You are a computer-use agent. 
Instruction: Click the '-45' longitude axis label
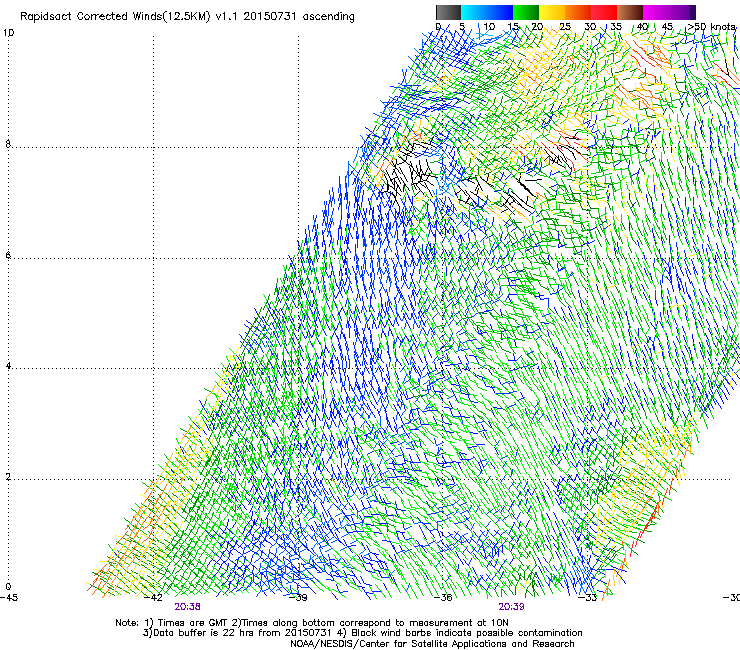9,598
